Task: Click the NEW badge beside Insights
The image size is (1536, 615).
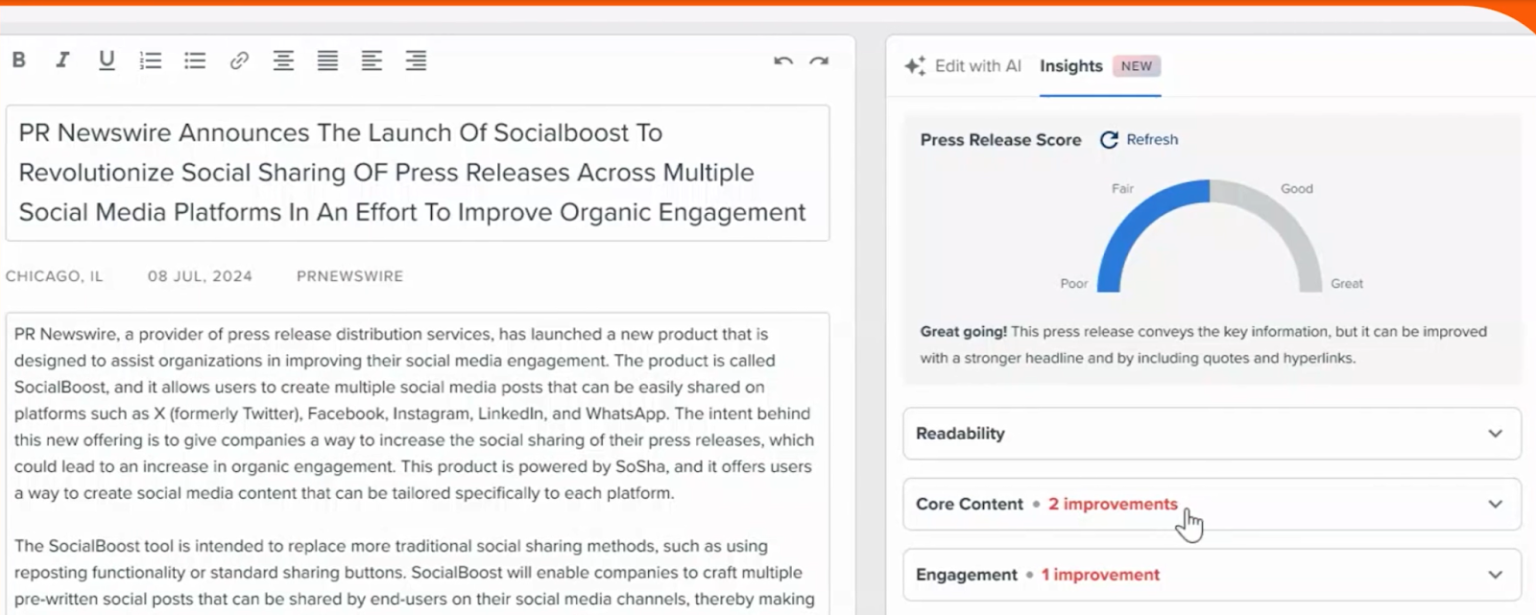Action: 1136,66
